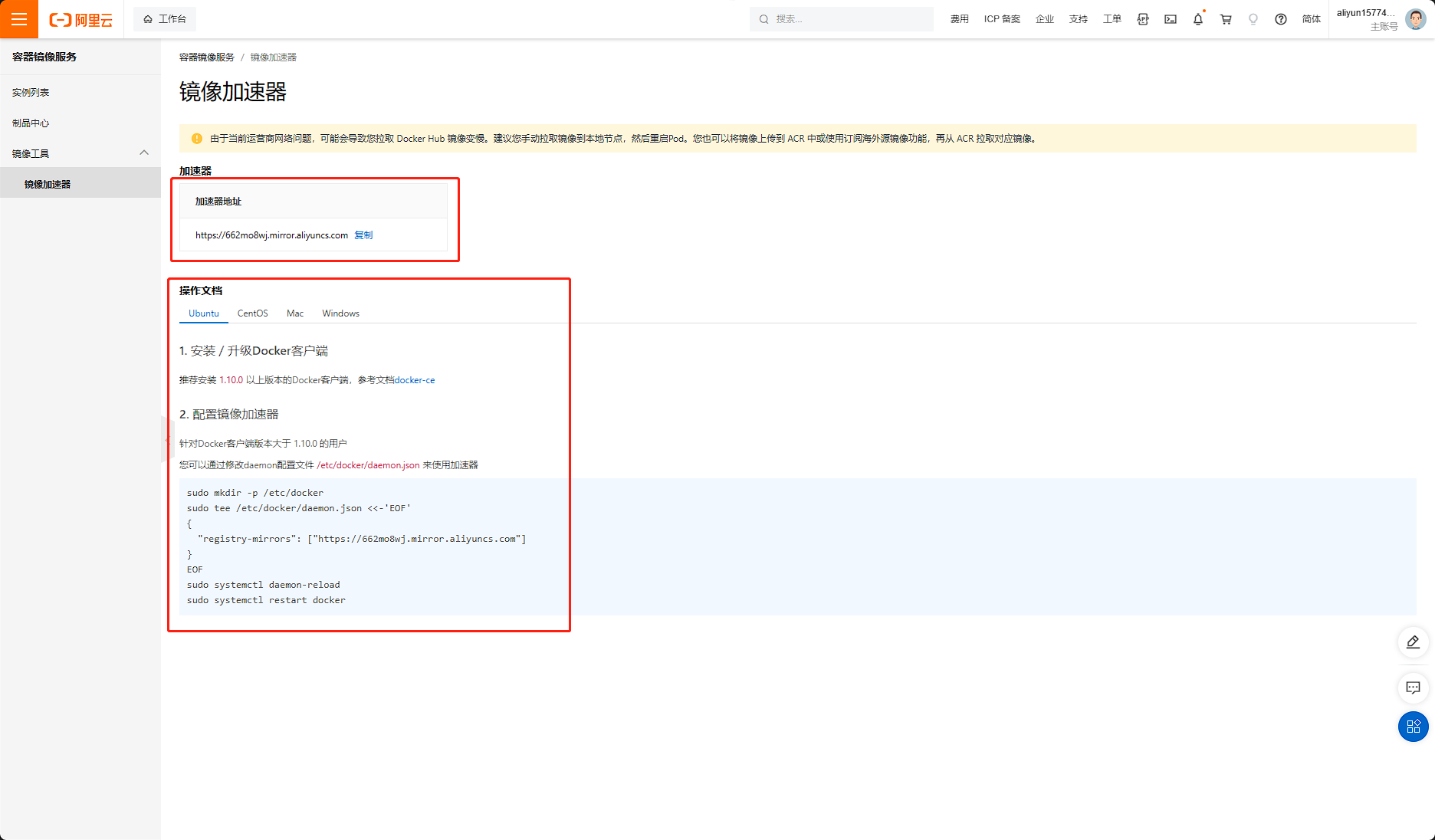
Task: Open account avatar menu
Action: coord(1416,18)
